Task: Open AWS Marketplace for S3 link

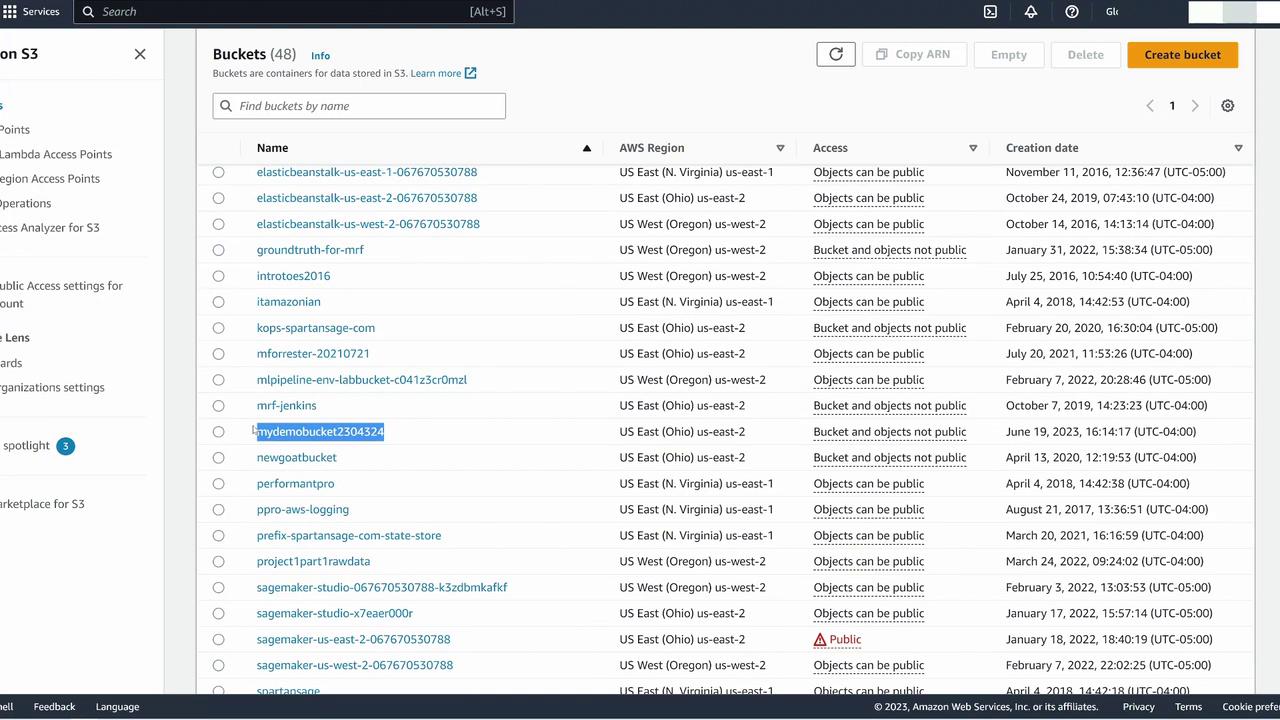Action: click(x=42, y=504)
